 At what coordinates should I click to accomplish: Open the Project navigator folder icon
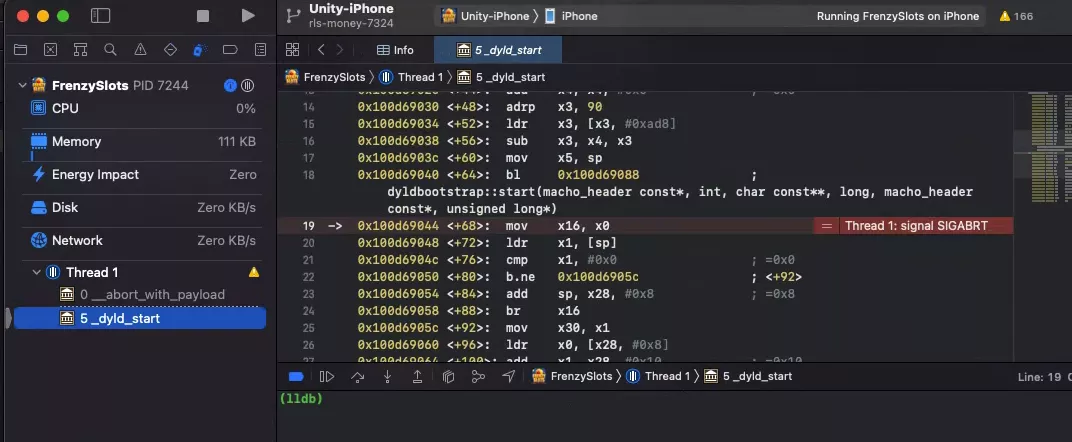pyautogui.click(x=21, y=50)
